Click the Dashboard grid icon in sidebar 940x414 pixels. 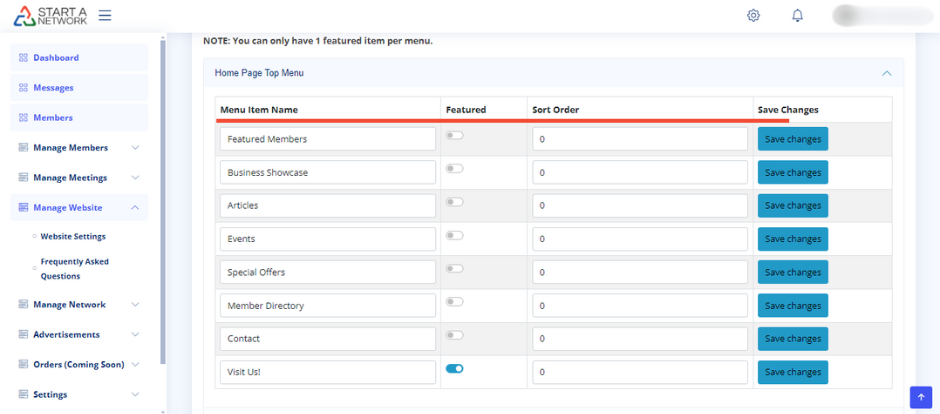click(x=23, y=58)
